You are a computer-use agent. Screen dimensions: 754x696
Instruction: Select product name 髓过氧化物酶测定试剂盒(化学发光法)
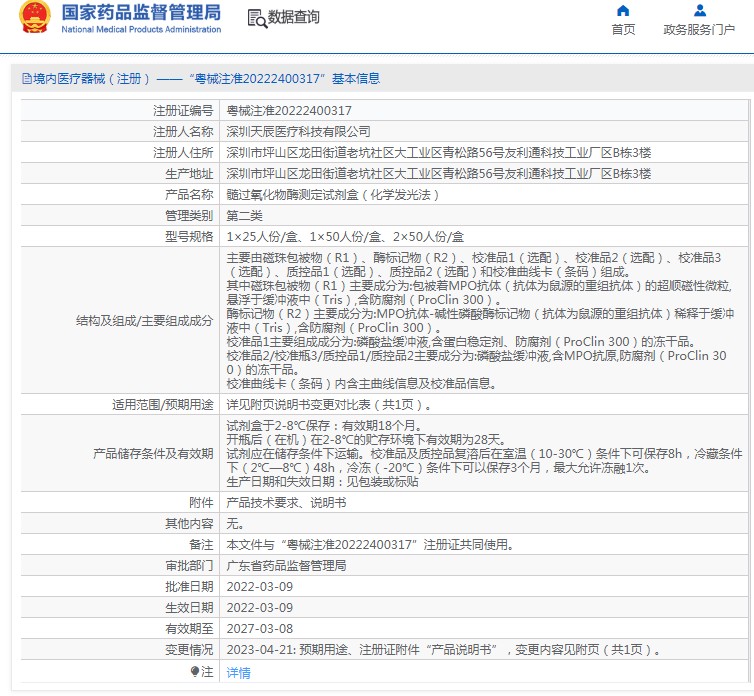pyautogui.click(x=334, y=195)
